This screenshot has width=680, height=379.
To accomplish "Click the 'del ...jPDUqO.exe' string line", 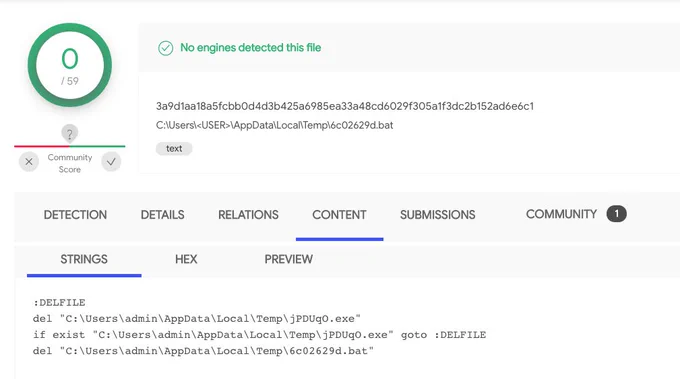I will pos(196,319).
